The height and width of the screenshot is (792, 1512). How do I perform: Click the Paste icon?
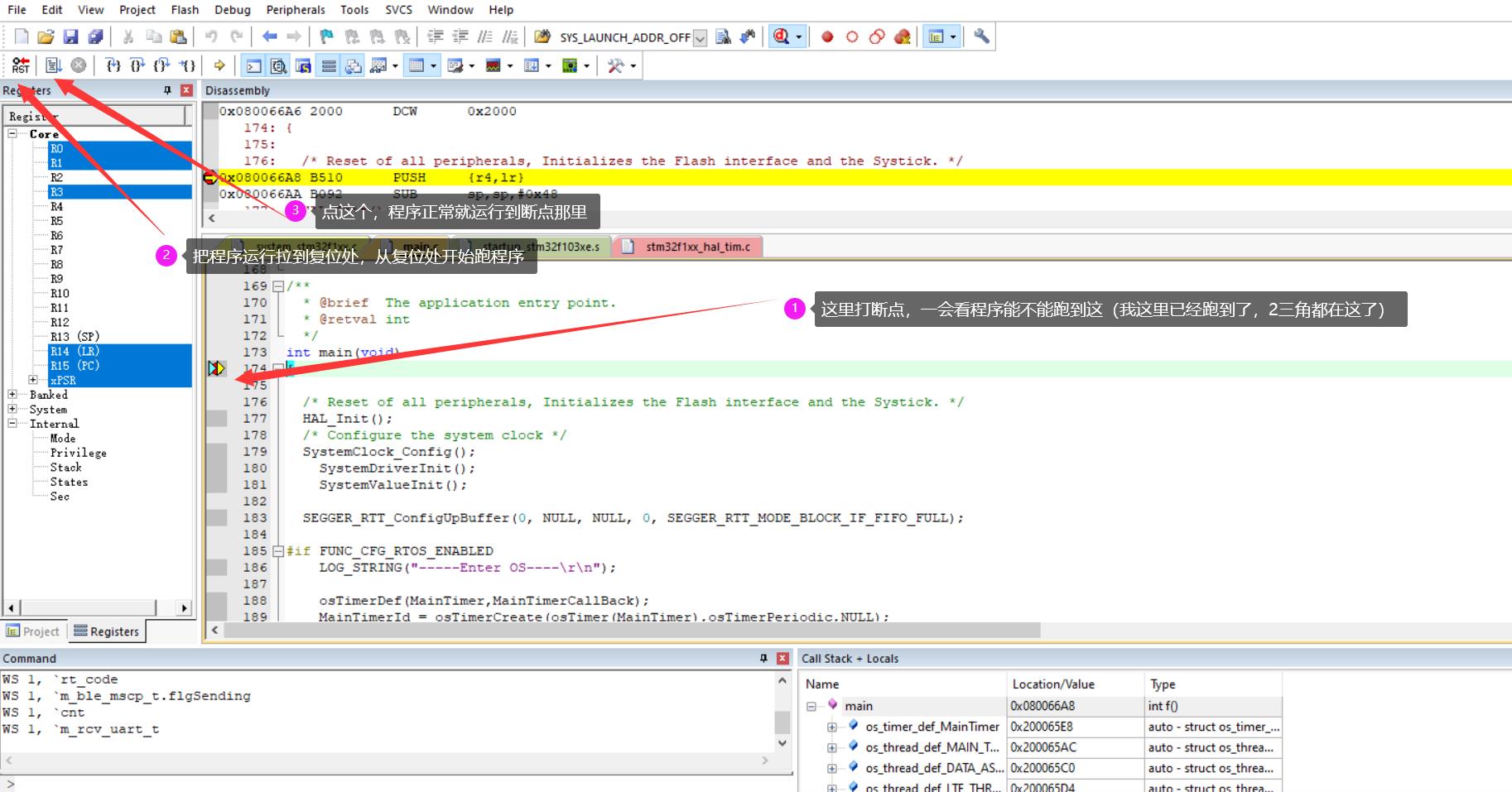click(x=178, y=36)
